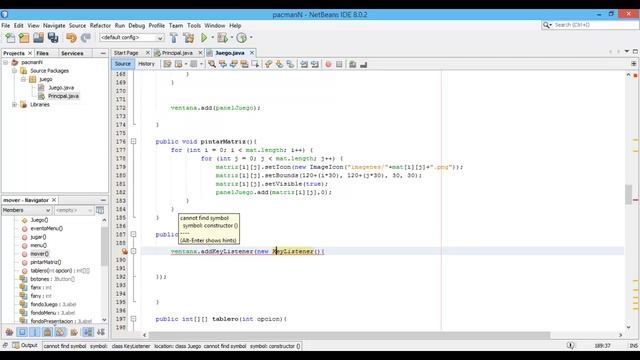The width and height of the screenshot is (640, 360).
Task: Select Juego.java in the Projects tree
Action: [61, 87]
